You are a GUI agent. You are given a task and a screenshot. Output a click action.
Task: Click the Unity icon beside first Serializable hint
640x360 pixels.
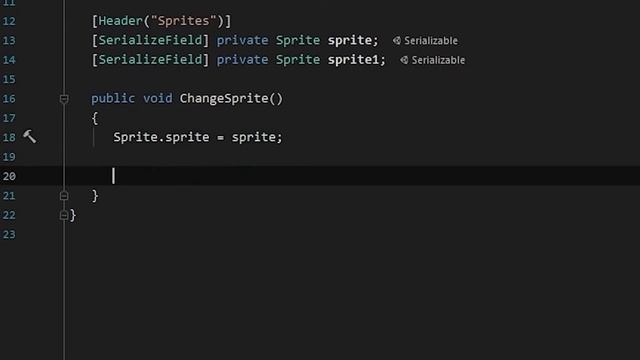pos(397,40)
